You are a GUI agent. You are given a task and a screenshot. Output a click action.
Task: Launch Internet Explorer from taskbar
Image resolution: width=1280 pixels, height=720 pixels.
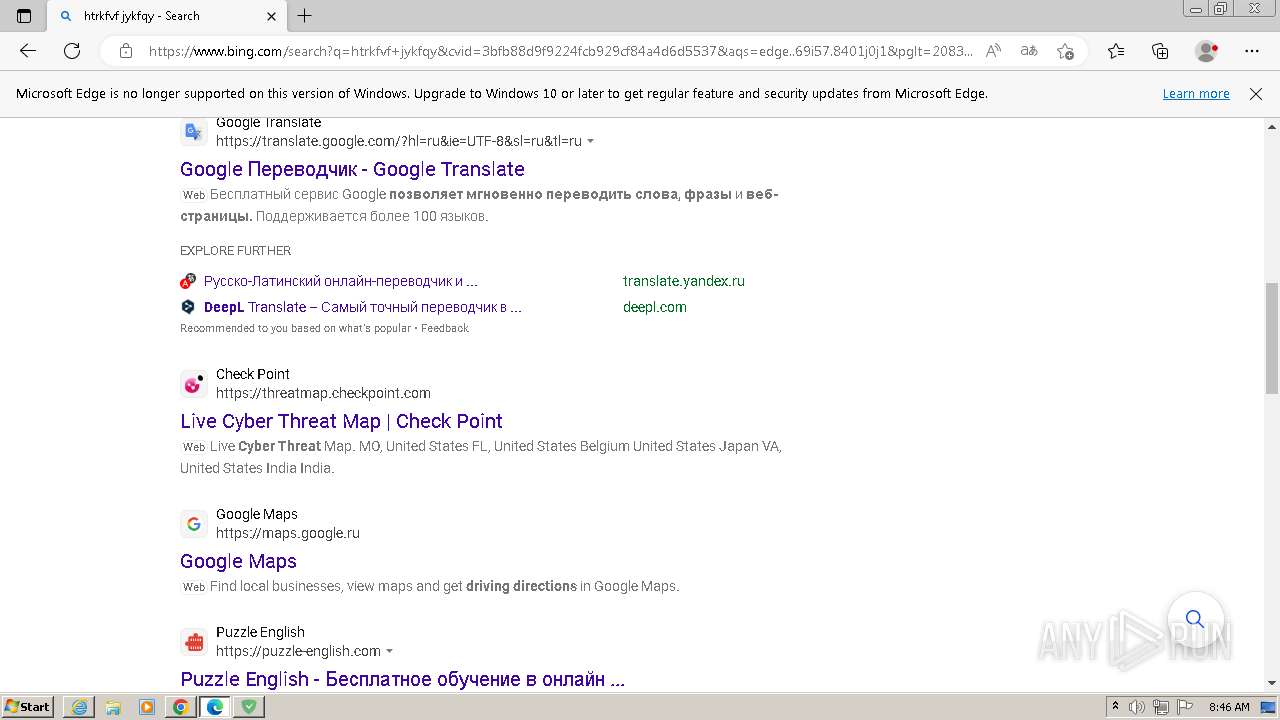79,707
